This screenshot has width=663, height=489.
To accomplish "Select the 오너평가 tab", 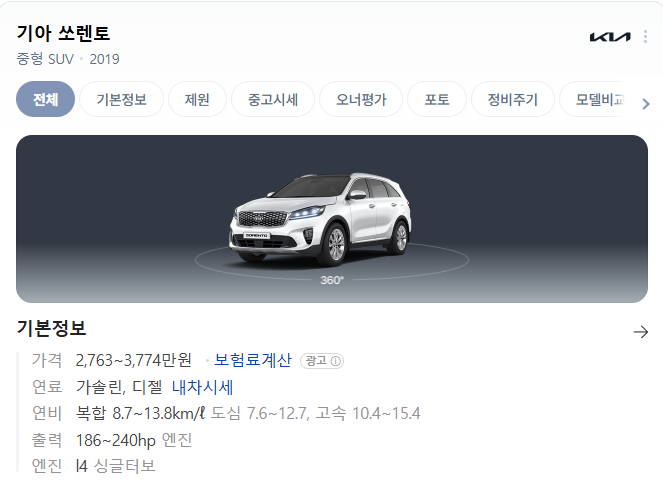I will click(x=361, y=99).
